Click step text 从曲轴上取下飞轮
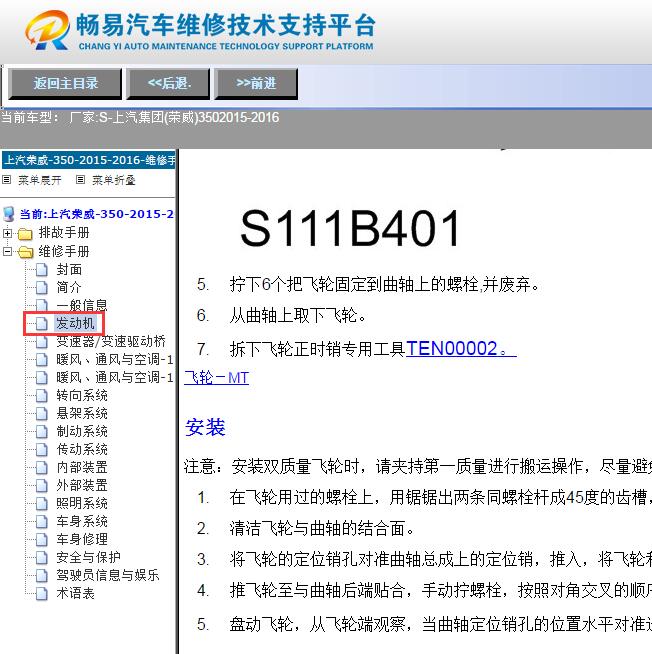This screenshot has width=652, height=654. coord(298,316)
